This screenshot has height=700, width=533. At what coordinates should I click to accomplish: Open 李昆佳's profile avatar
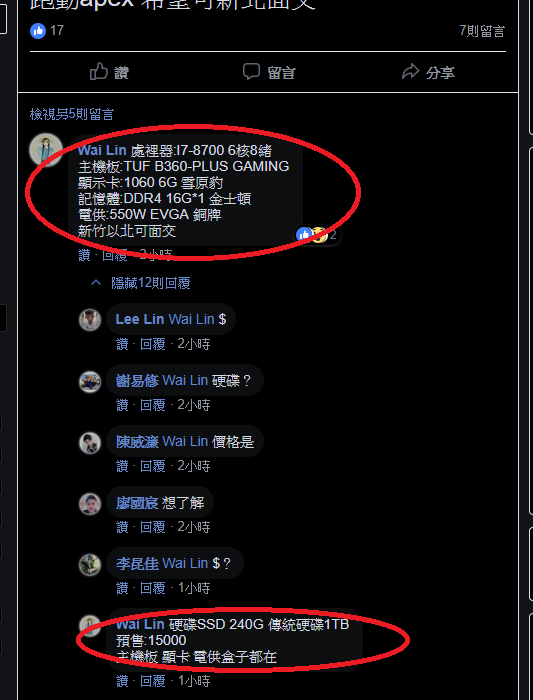pyautogui.click(x=90, y=564)
